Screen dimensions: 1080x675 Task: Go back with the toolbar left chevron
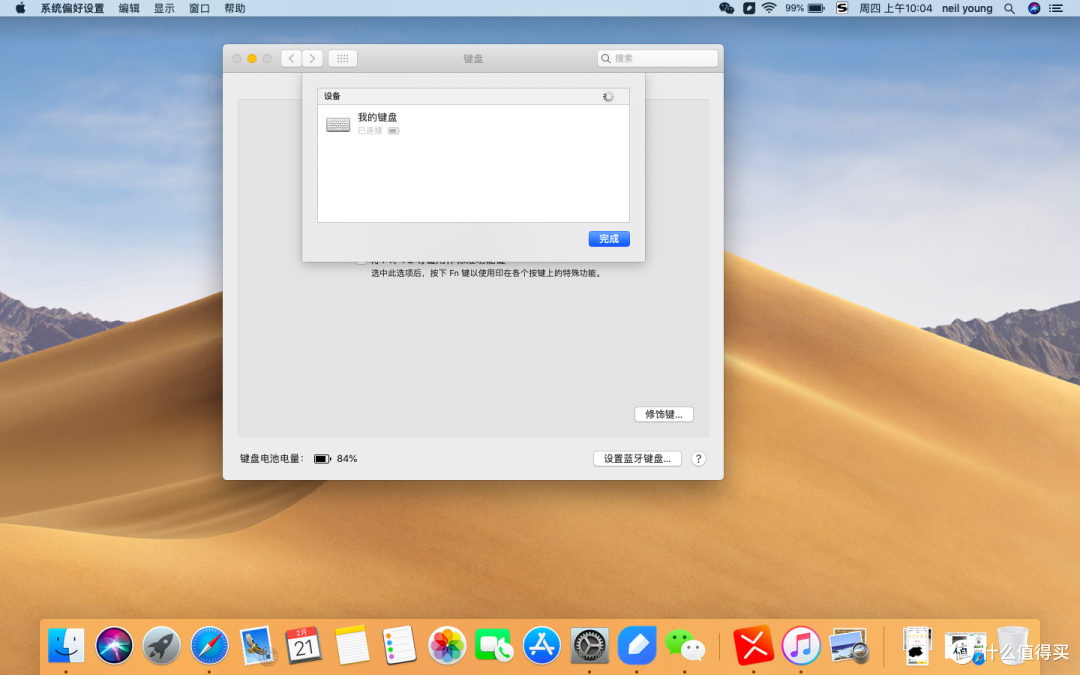point(291,59)
